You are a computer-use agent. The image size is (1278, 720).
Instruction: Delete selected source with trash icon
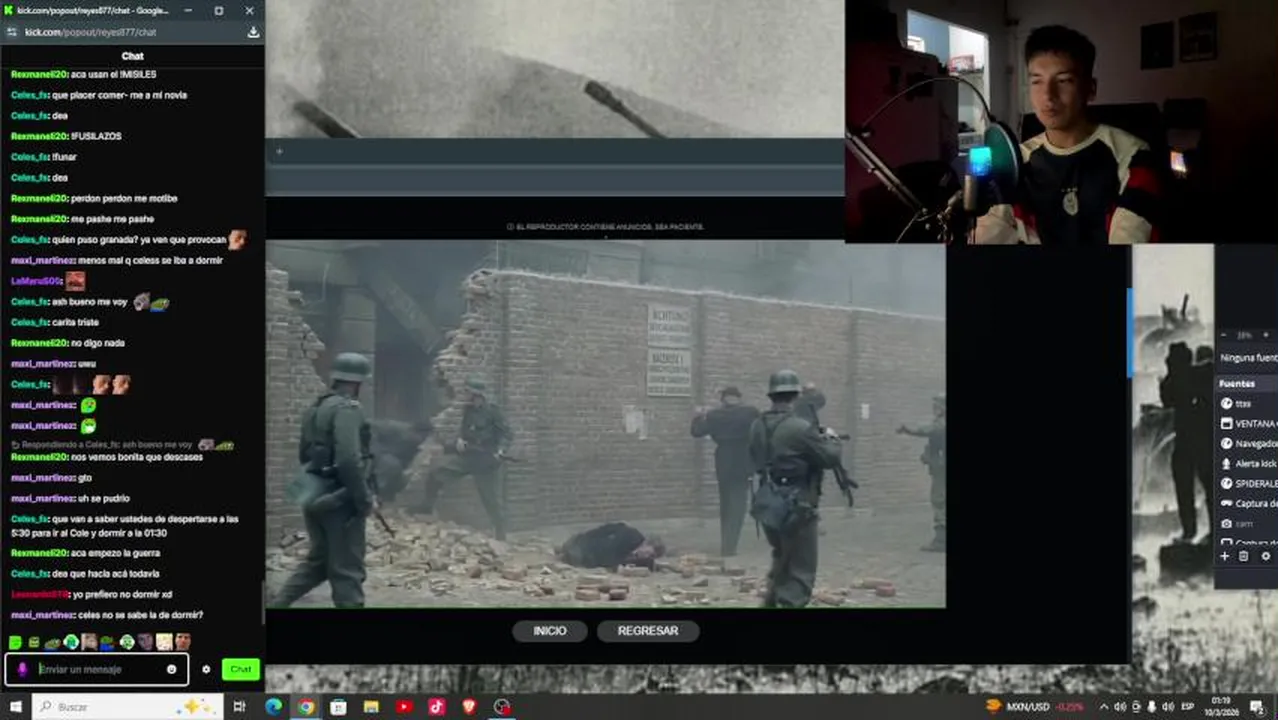click(1244, 556)
